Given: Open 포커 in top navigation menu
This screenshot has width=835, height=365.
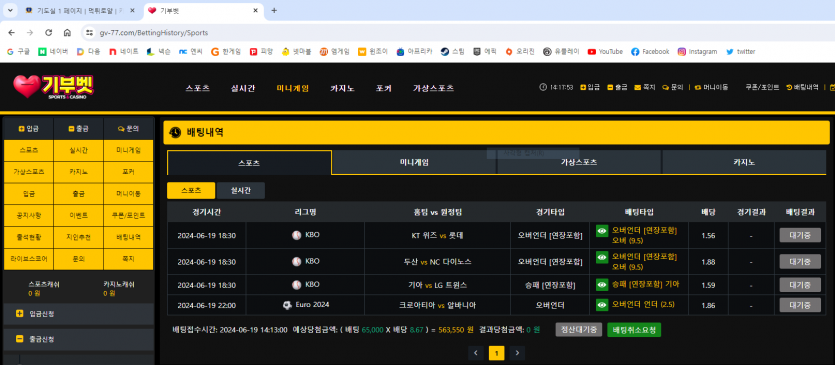Looking at the screenshot, I should click(x=383, y=88).
